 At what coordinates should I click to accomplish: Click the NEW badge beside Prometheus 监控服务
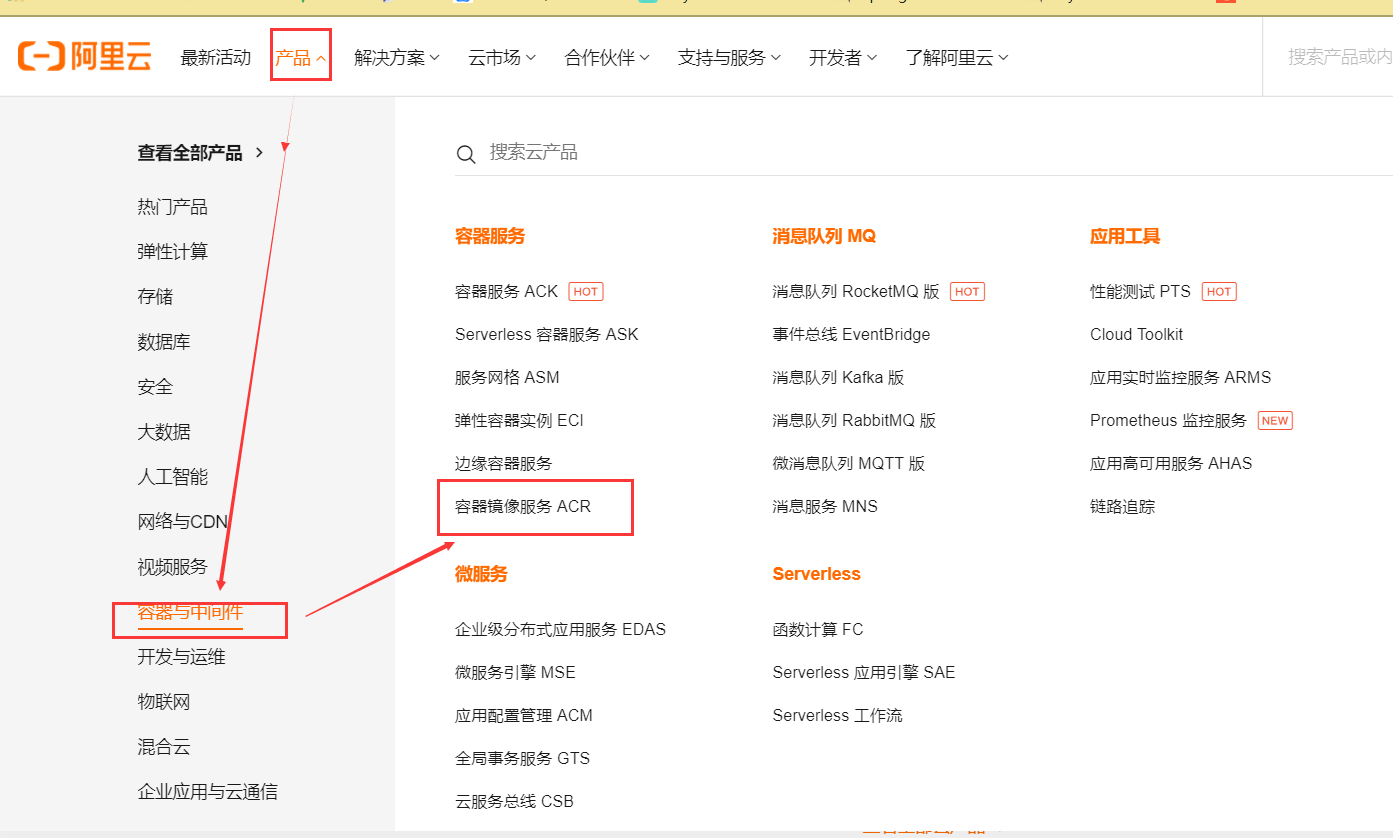1275,421
